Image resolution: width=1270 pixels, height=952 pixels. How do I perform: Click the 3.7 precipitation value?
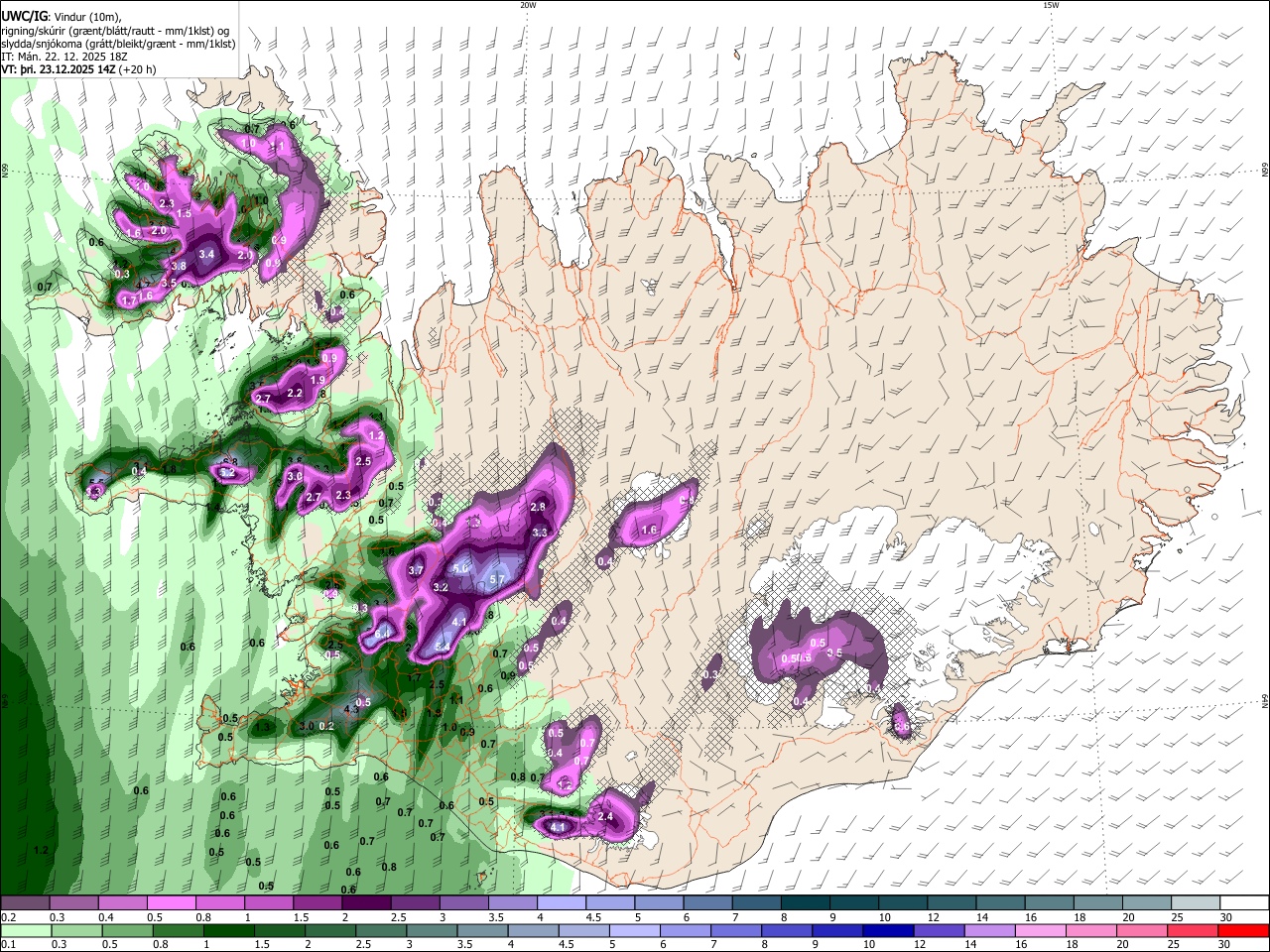pyautogui.click(x=416, y=571)
